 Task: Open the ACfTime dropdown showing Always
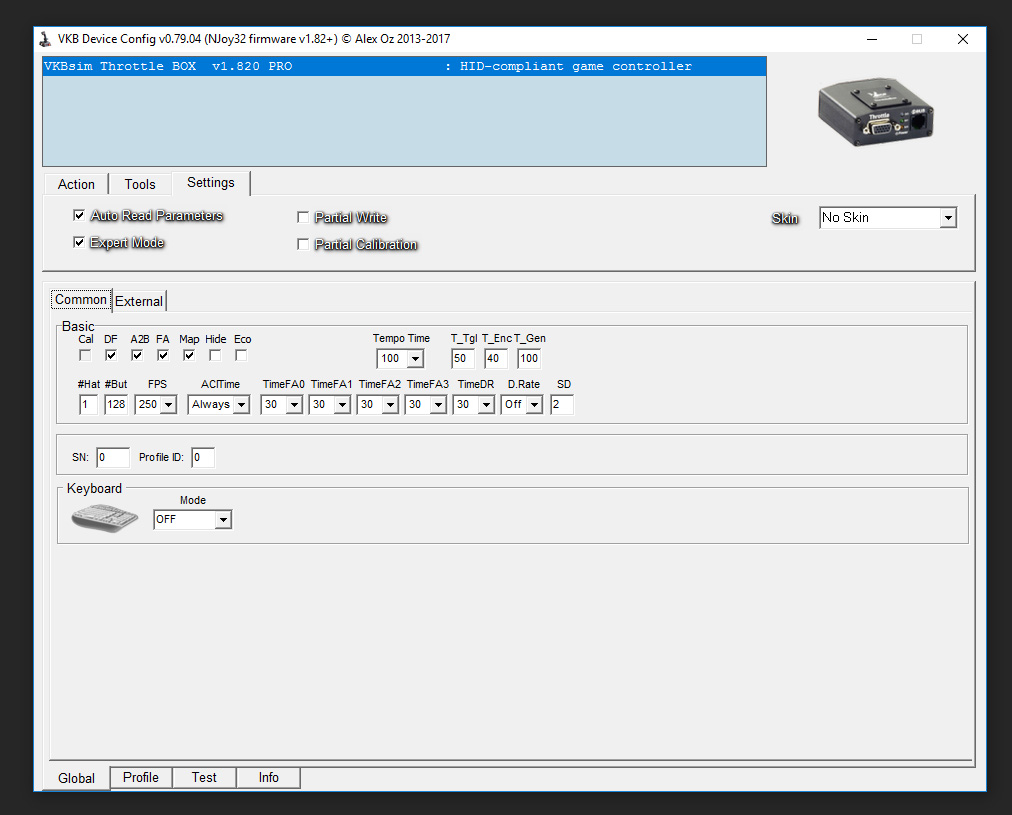tap(218, 405)
